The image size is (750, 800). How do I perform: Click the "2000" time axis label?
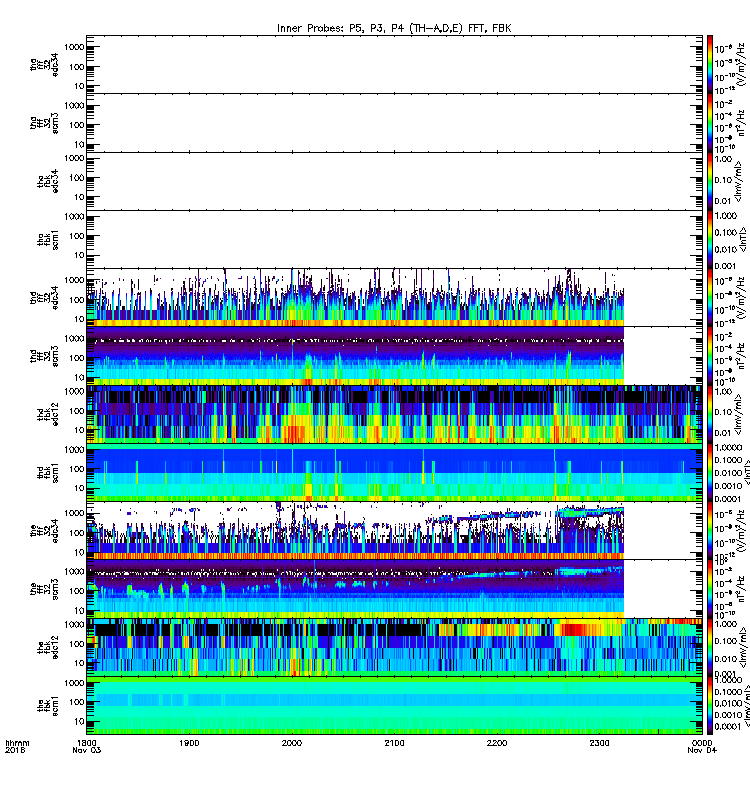292,743
